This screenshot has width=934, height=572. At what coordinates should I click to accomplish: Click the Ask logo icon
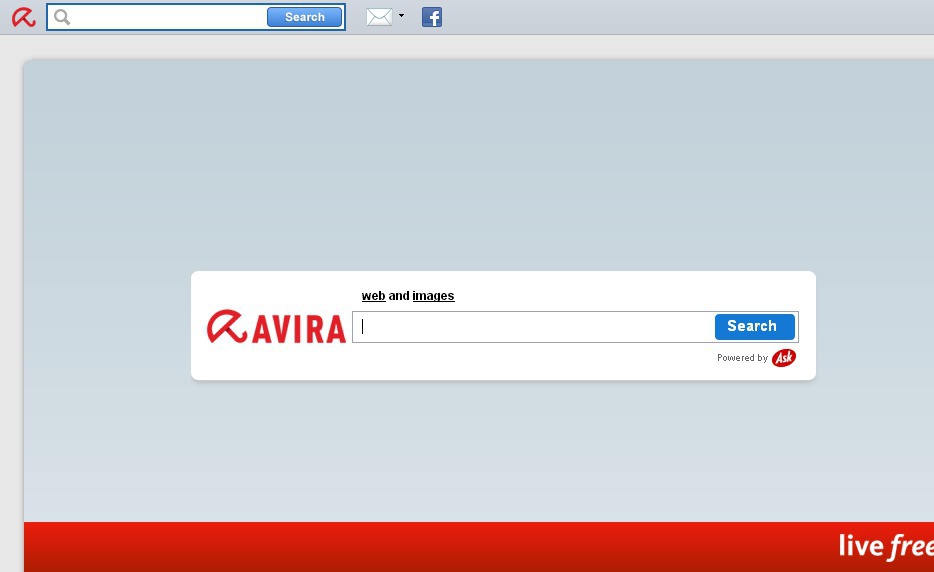[x=784, y=358]
